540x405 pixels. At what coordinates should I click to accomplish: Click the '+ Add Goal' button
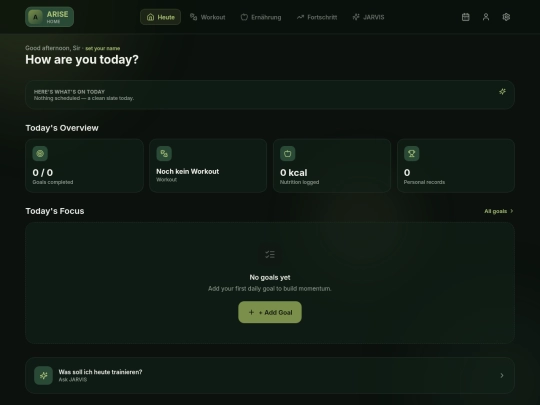click(270, 312)
